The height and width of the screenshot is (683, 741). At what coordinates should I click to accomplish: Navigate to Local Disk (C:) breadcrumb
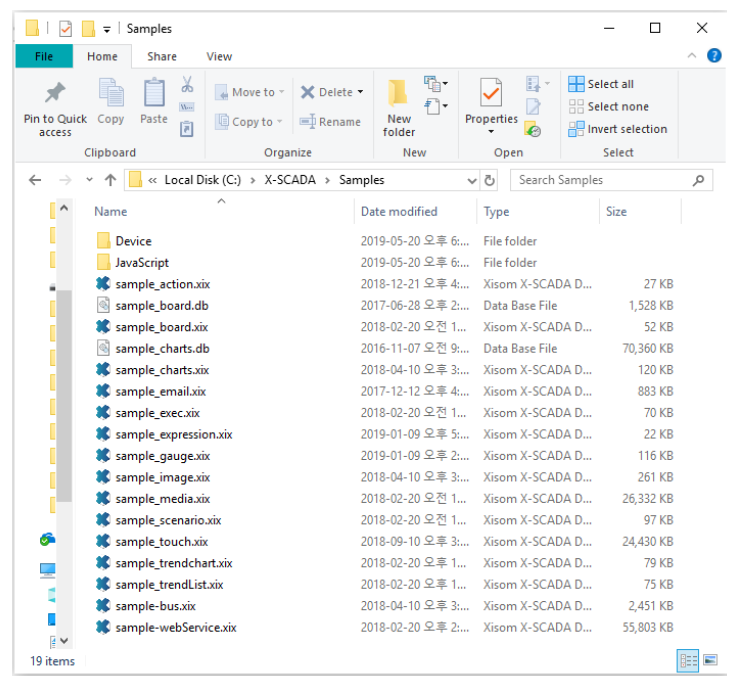(203, 180)
